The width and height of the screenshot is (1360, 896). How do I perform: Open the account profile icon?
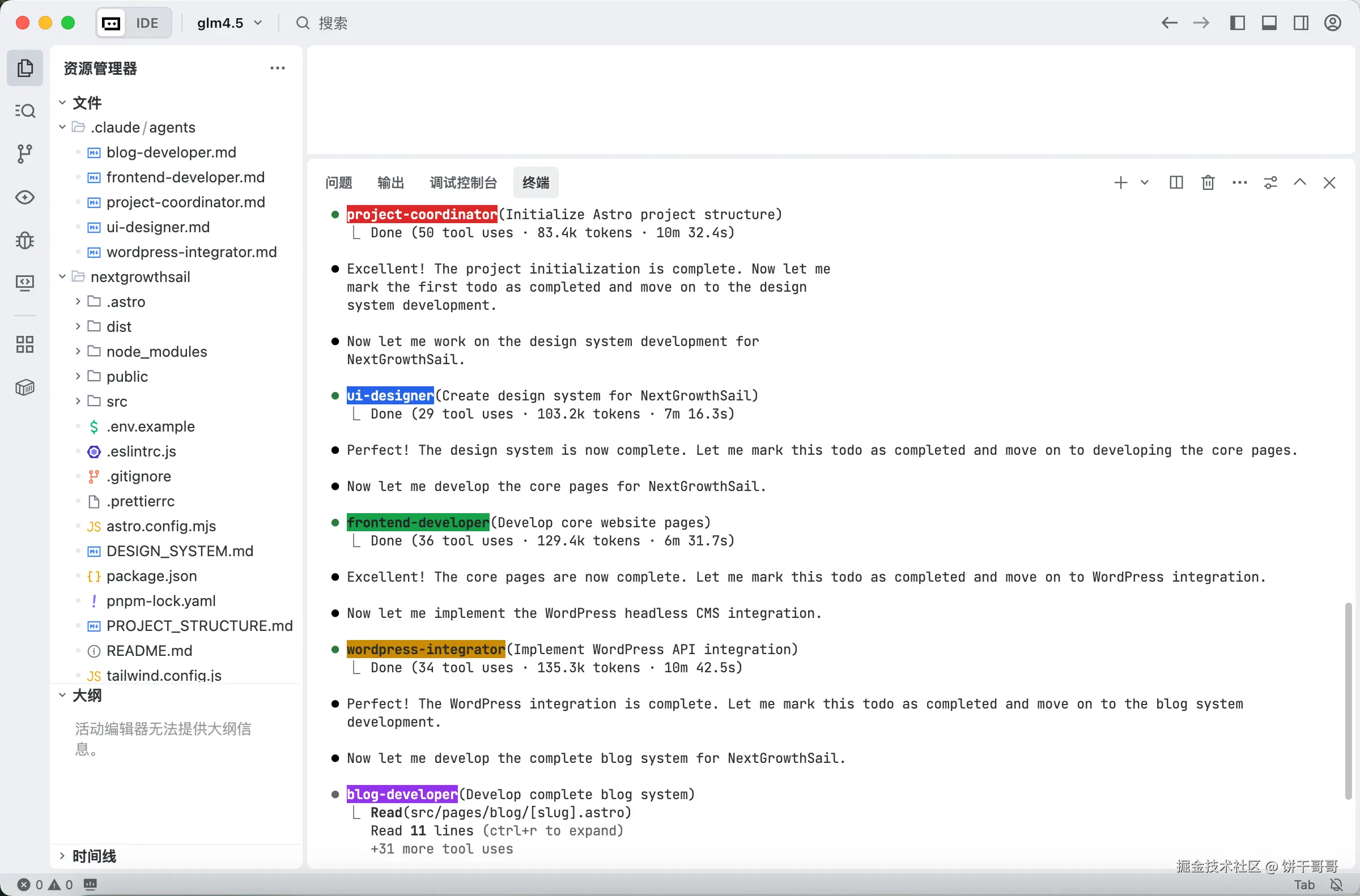point(1332,23)
